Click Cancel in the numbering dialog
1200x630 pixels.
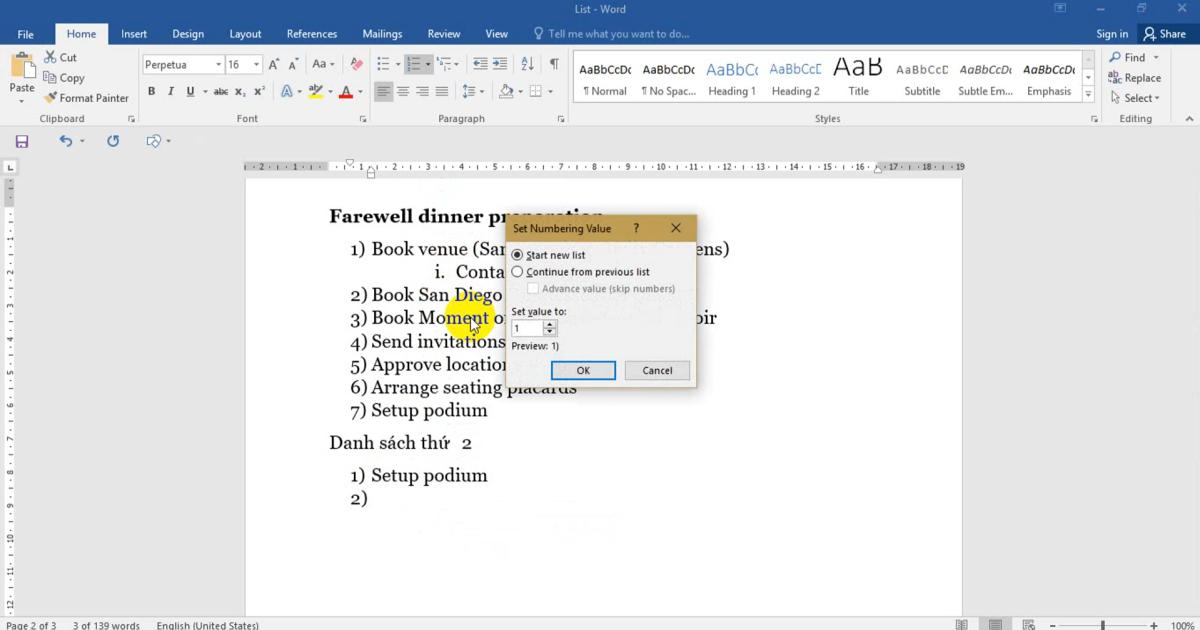coord(657,370)
